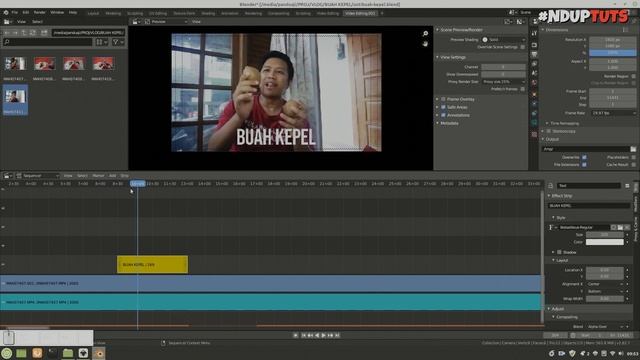The width and height of the screenshot is (640, 360).
Task: Open the Proxy Render Size dropdown
Action: click(x=503, y=82)
